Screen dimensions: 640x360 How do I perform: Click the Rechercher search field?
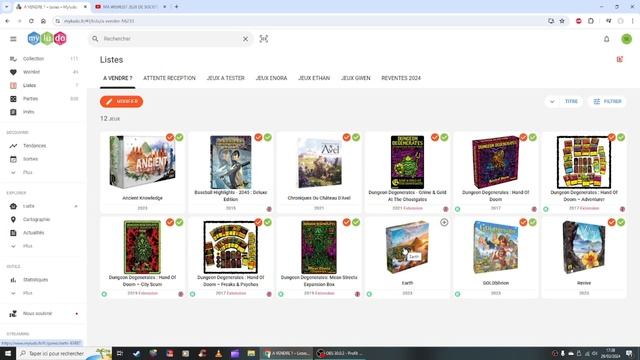point(170,39)
